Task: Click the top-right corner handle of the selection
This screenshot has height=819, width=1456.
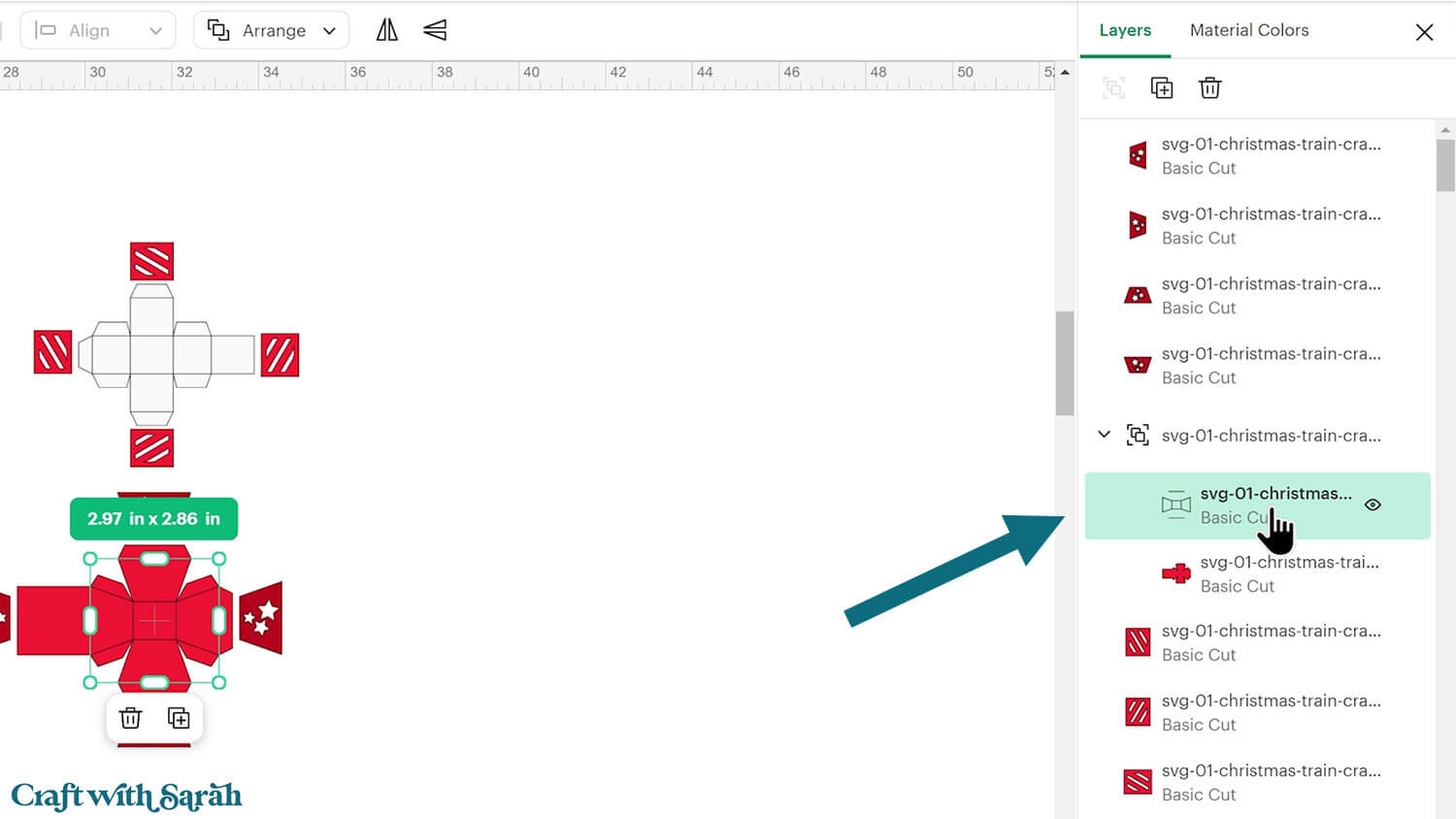Action: 219,559
